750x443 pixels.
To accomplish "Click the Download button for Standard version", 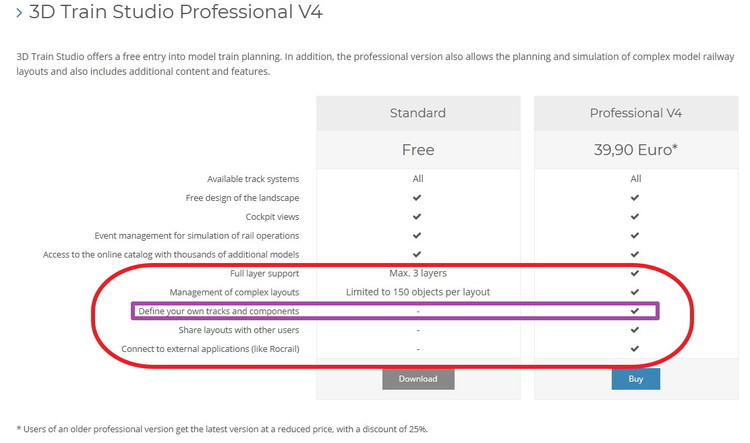I will 418,379.
